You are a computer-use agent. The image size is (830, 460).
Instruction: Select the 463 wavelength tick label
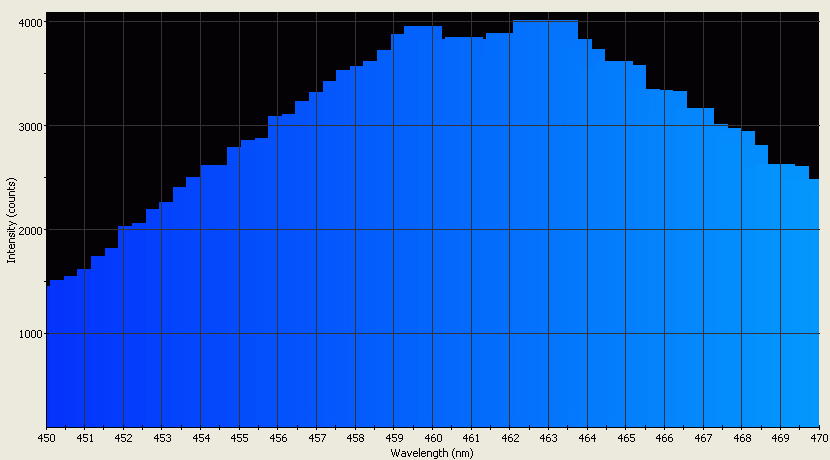point(548,438)
